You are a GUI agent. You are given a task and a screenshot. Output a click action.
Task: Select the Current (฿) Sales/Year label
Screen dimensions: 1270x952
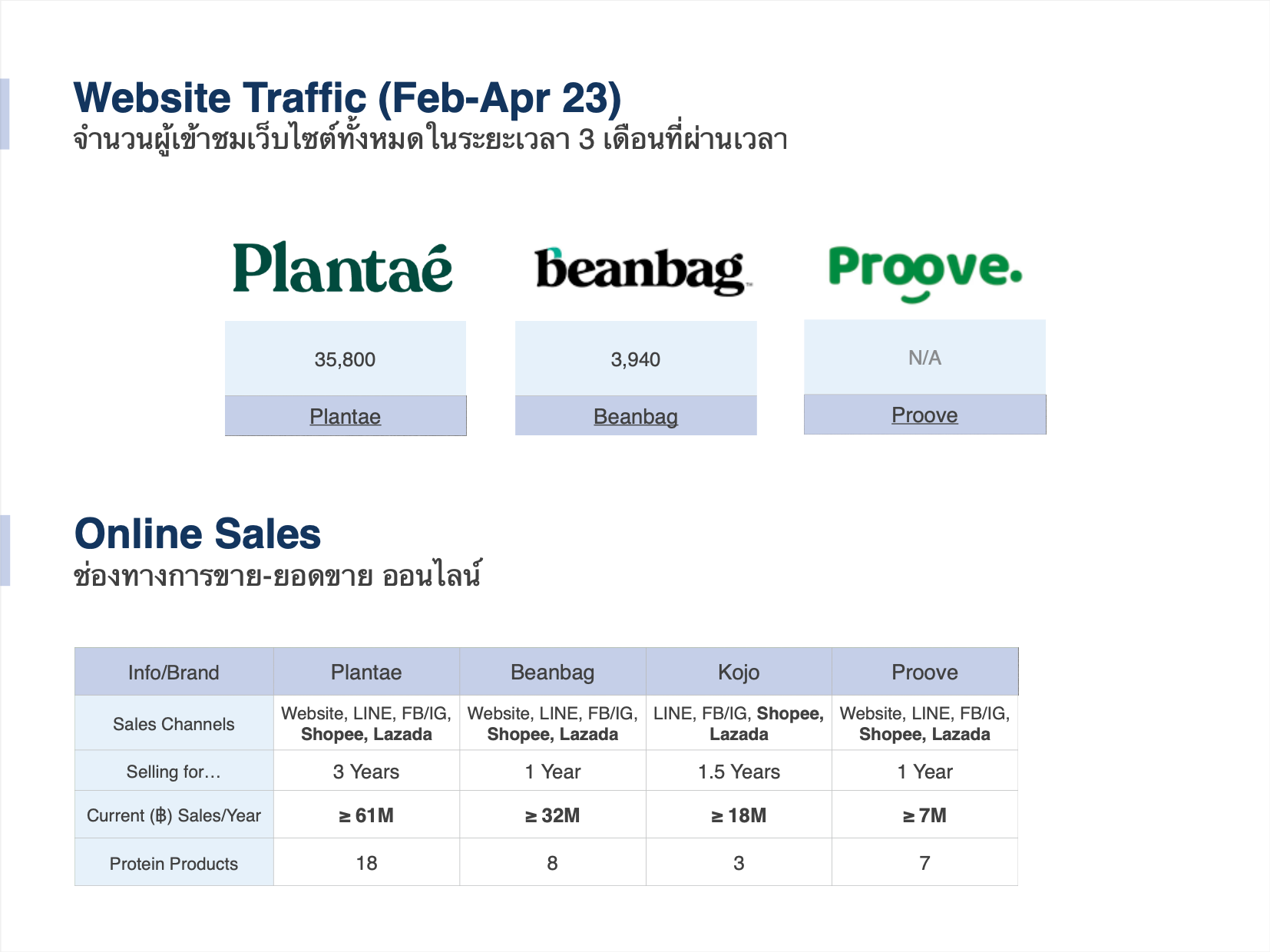tap(174, 815)
